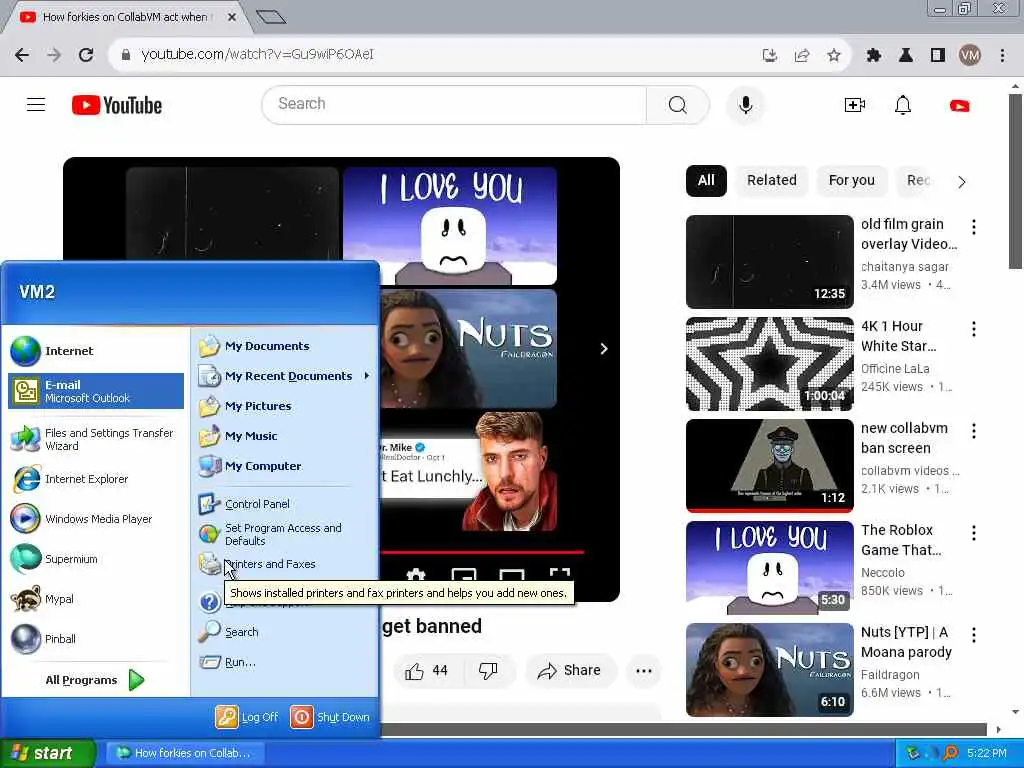Switch player to theater mode
This screenshot has width=1024, height=768.
click(511, 575)
